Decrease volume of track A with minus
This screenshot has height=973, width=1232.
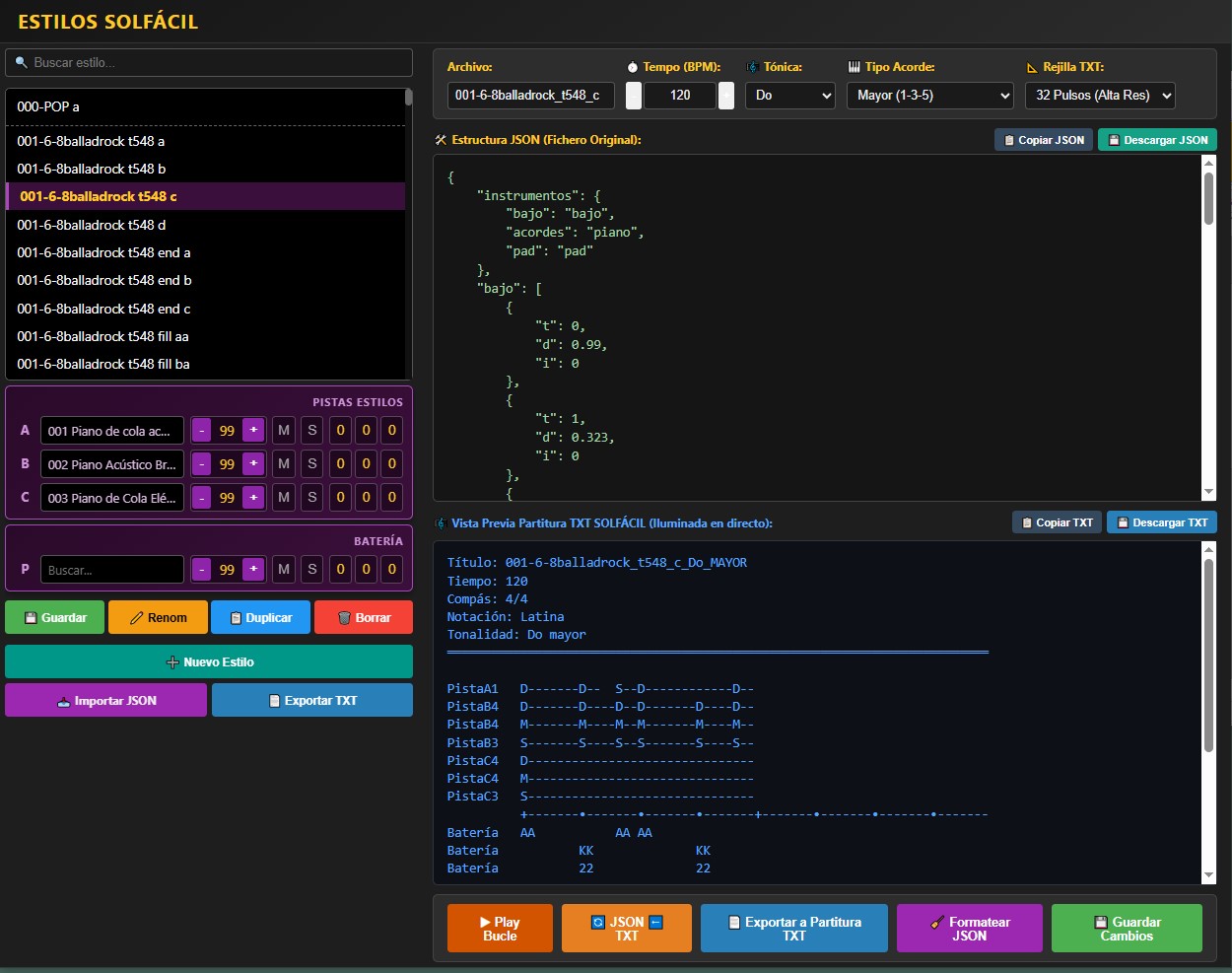201,431
